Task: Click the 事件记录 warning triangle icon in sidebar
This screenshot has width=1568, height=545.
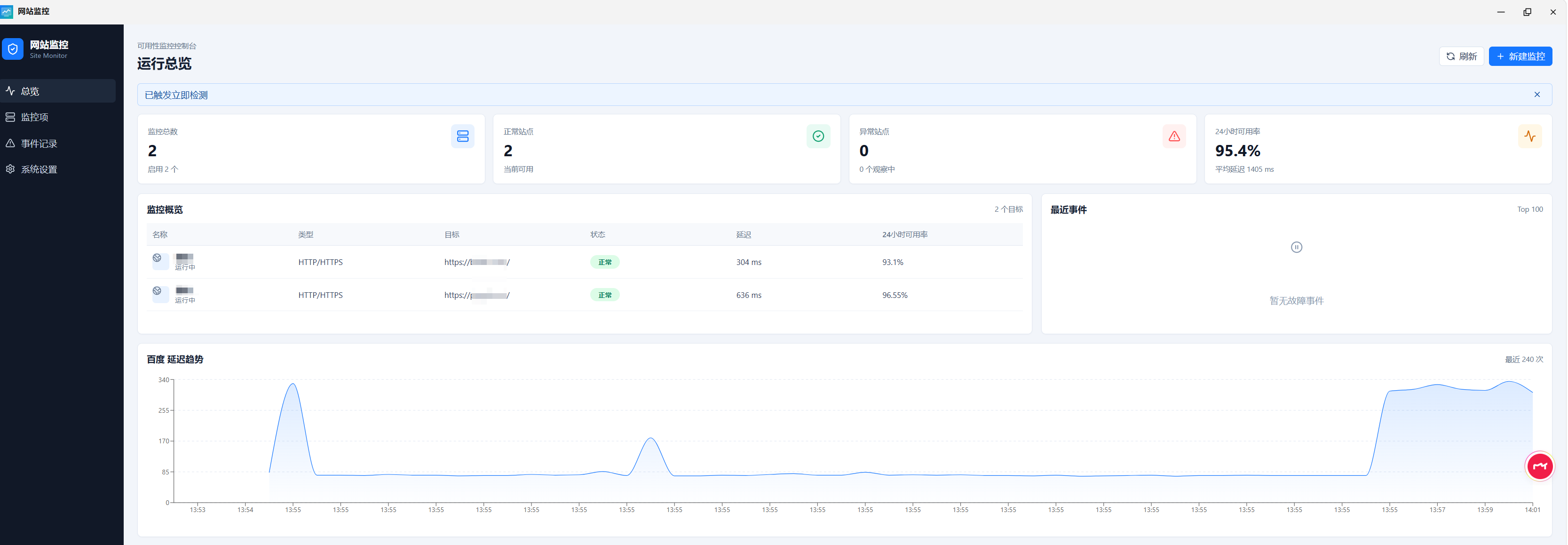Action: pos(10,143)
